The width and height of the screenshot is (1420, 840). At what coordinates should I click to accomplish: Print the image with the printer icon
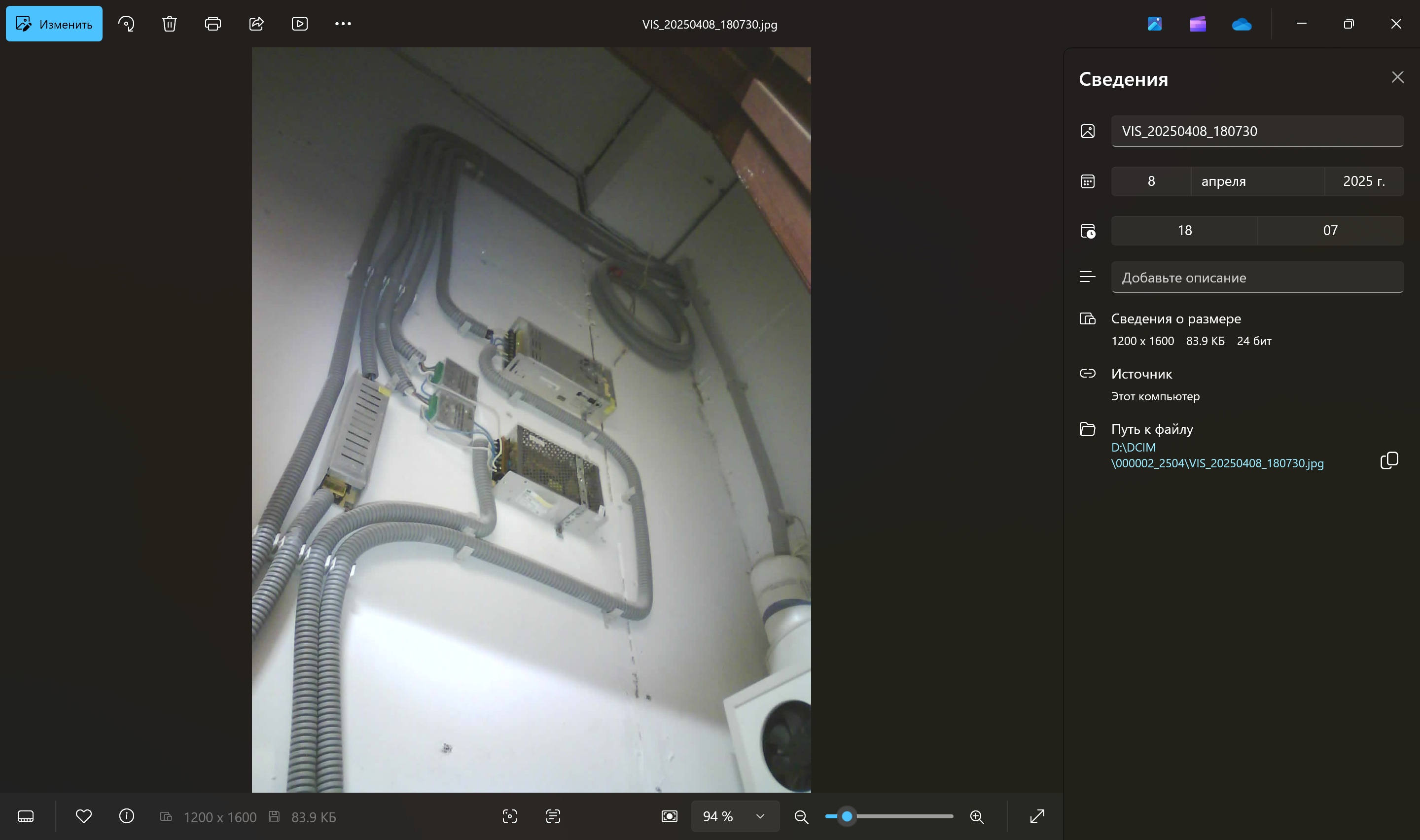213,24
